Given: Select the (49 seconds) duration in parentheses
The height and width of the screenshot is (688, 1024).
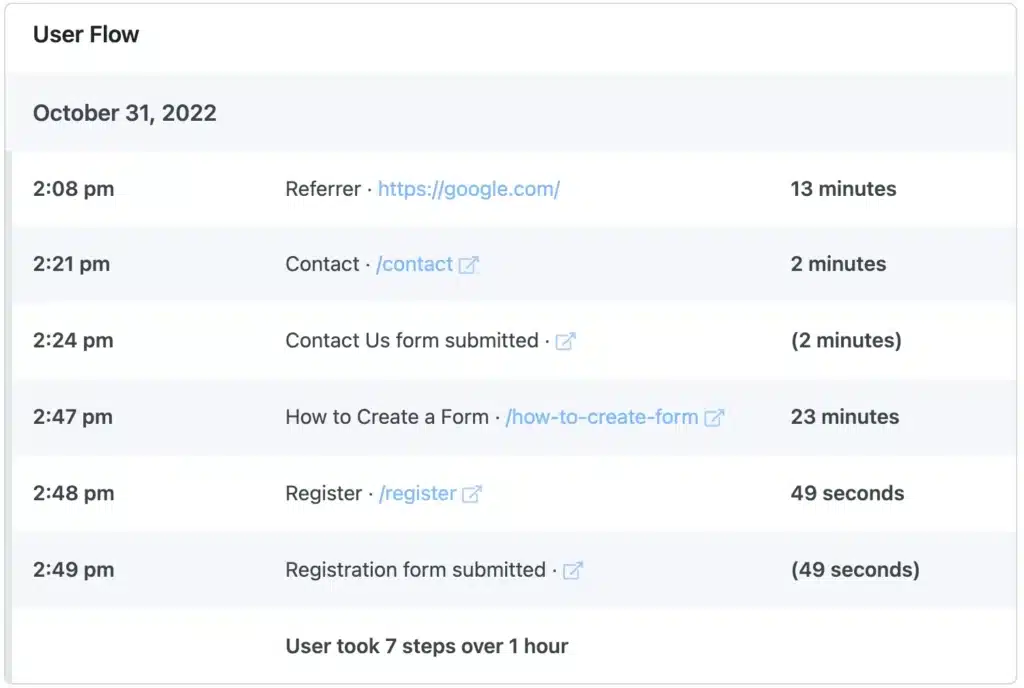Looking at the screenshot, I should (x=855, y=569).
